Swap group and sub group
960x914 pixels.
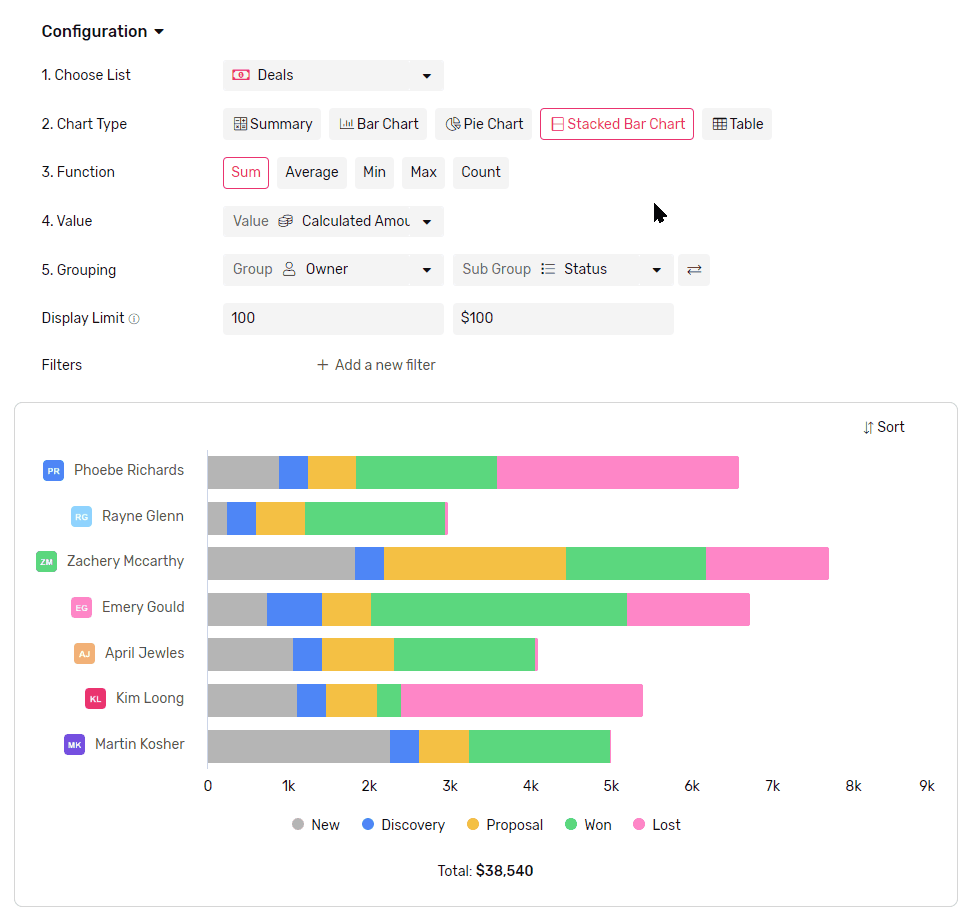pos(694,269)
